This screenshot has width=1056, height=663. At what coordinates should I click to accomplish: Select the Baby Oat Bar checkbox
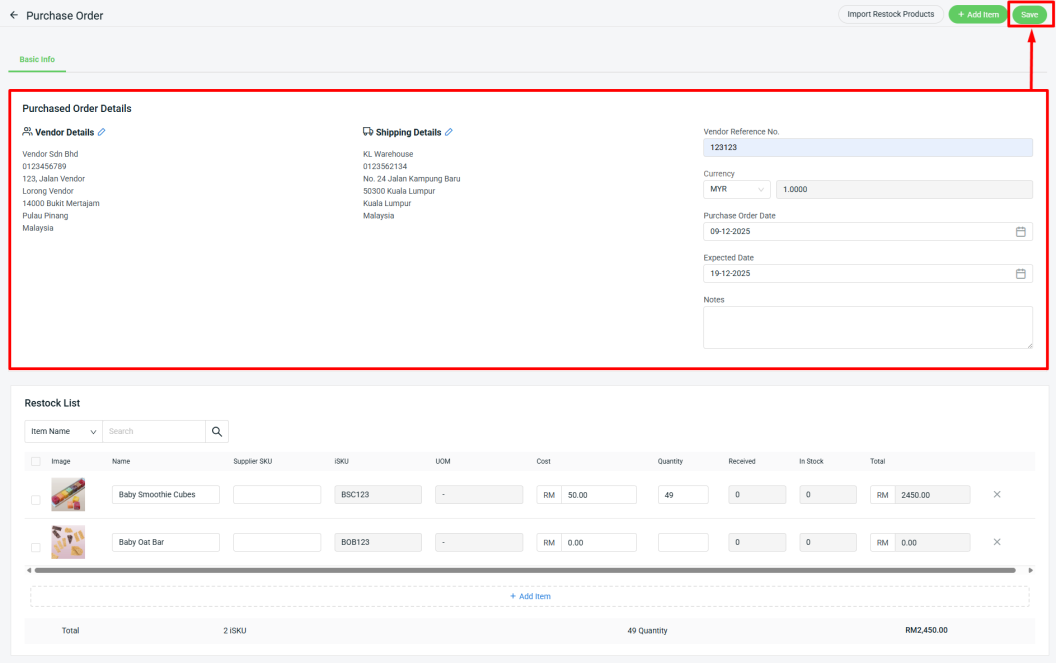tap(36, 547)
